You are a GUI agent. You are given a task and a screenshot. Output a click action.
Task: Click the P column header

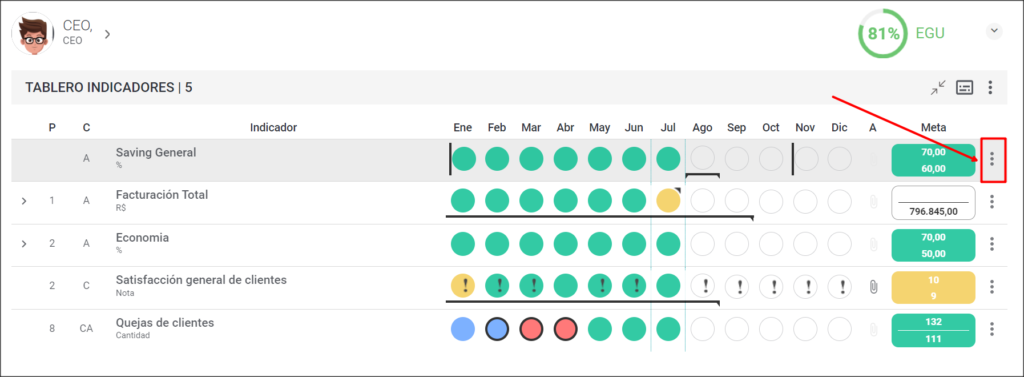[x=52, y=127]
